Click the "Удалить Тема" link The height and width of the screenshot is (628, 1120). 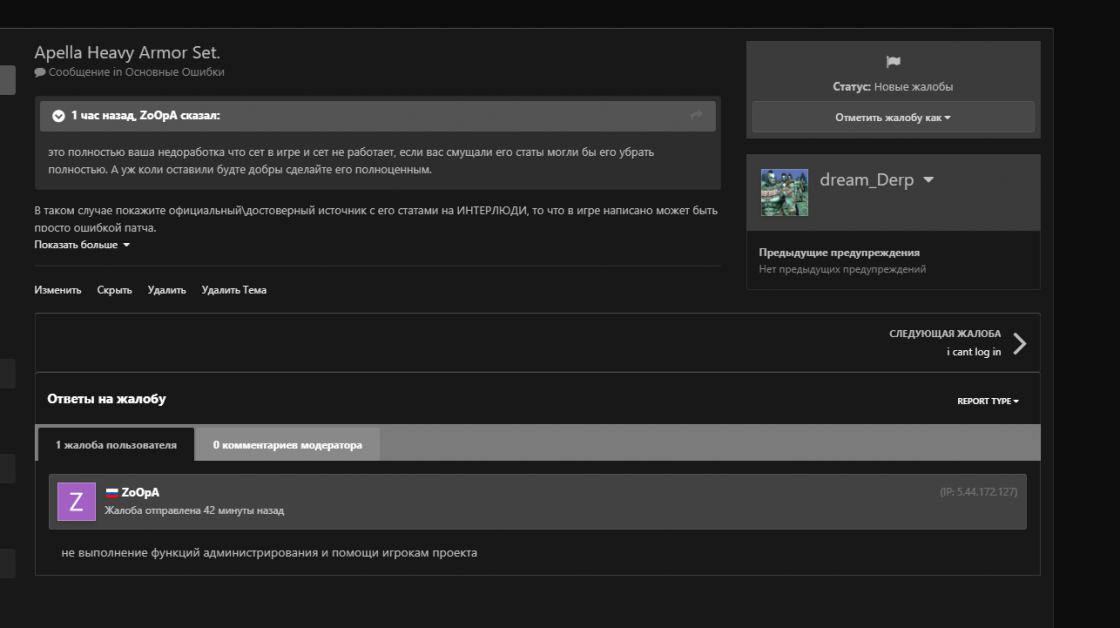tap(233, 290)
